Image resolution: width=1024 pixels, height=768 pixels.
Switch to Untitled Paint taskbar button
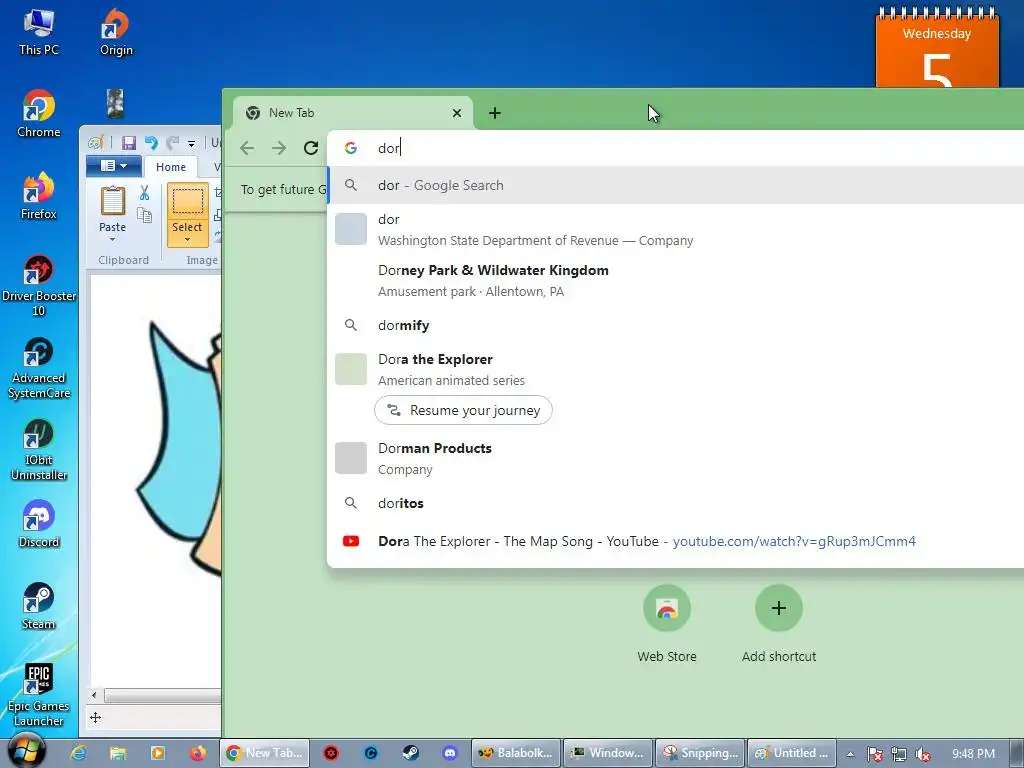coord(792,753)
